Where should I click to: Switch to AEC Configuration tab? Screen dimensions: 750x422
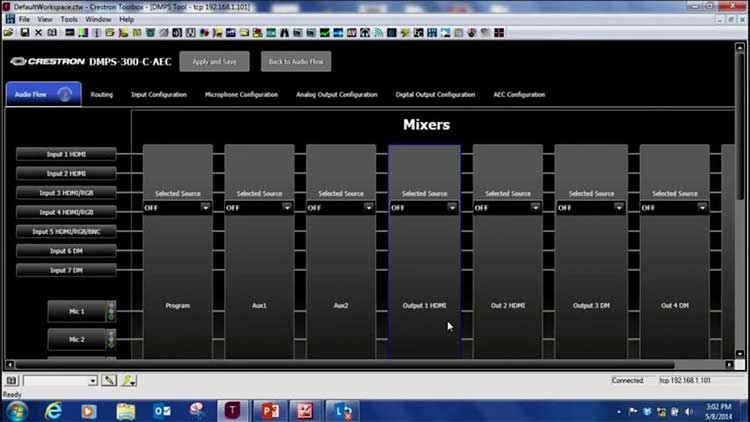519,95
